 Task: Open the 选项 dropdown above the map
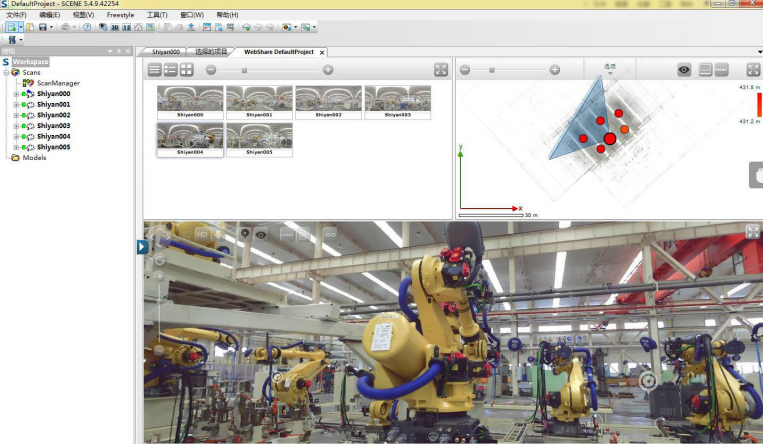click(x=610, y=69)
